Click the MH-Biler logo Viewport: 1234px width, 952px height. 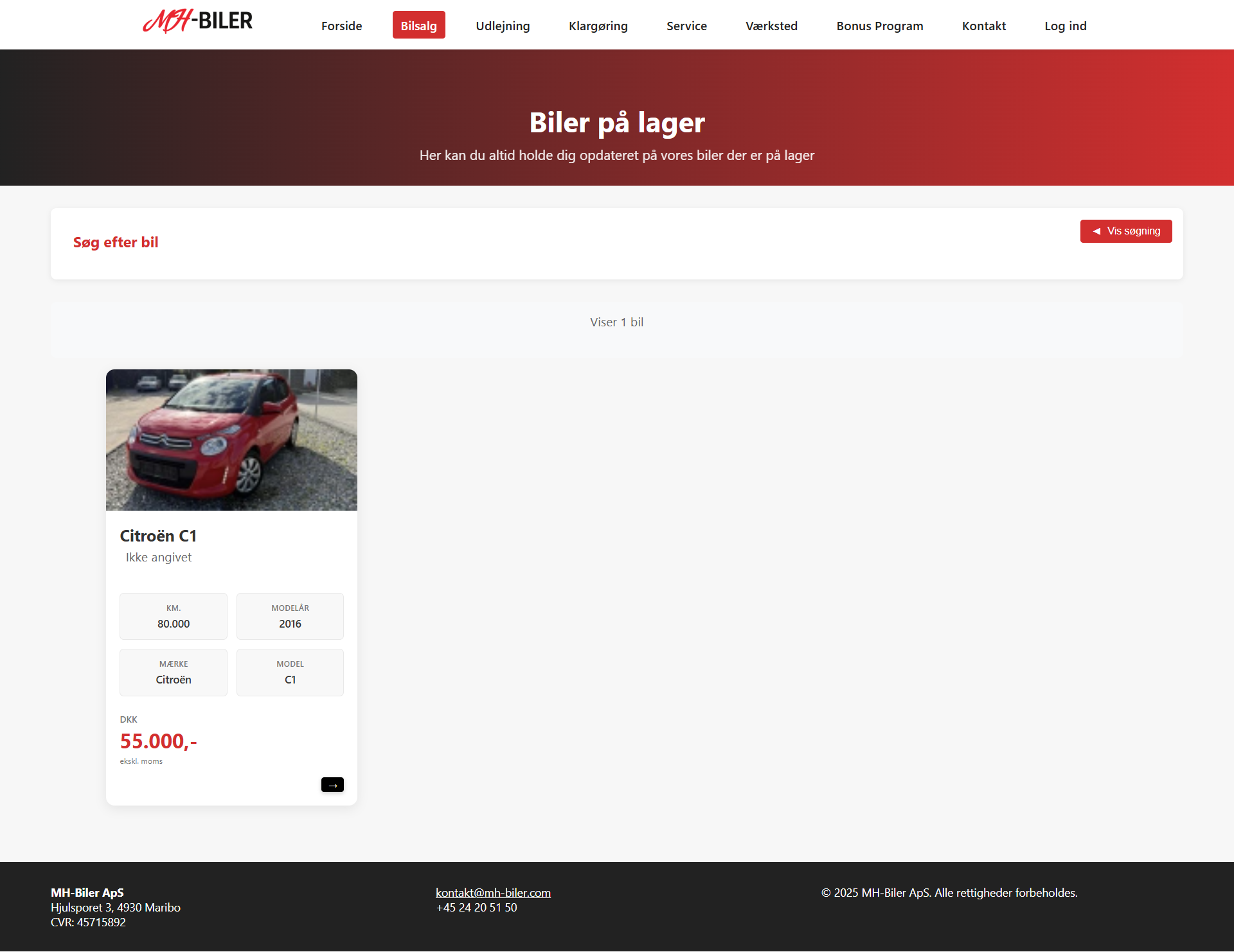click(x=197, y=22)
